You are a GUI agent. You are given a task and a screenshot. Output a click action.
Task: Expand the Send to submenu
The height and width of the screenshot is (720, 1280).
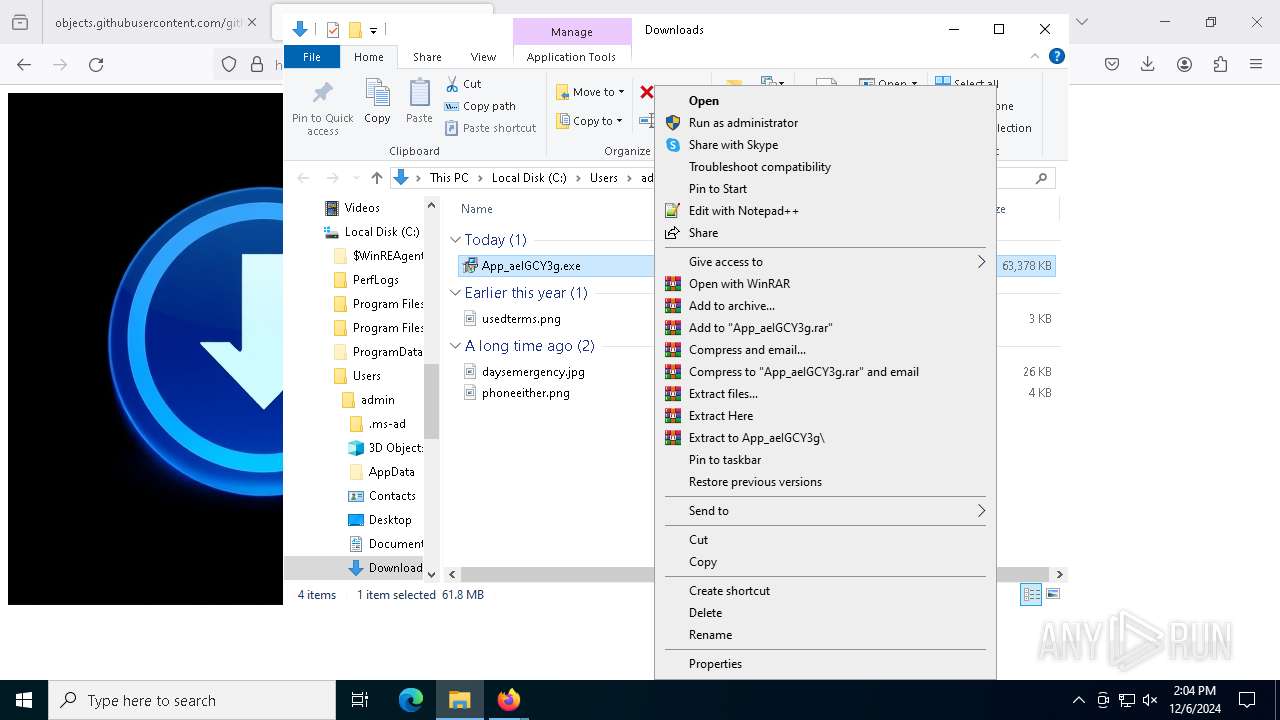coord(825,511)
